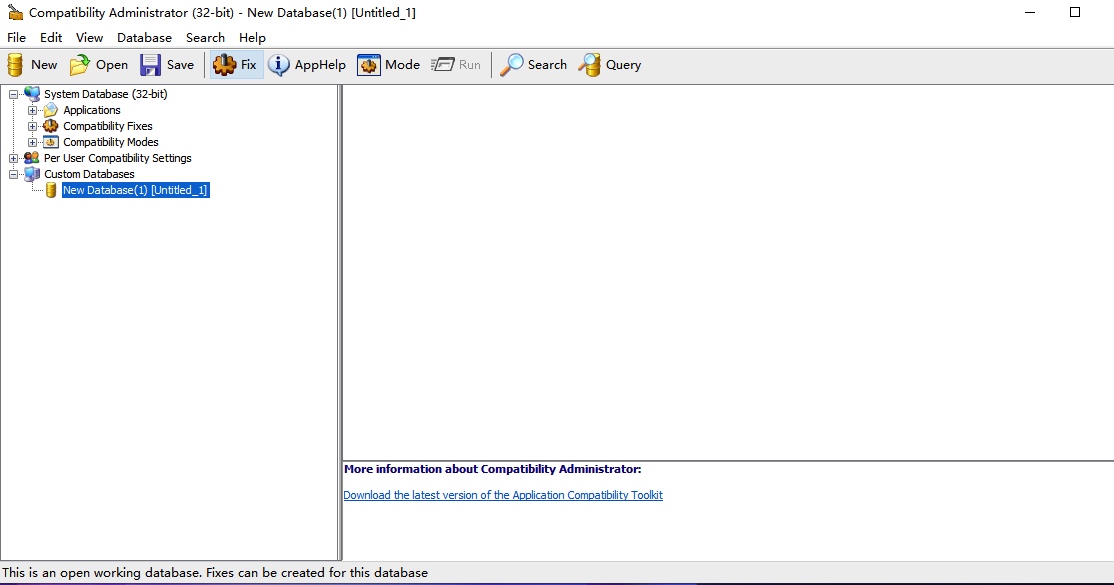Maximize the Compatibility Administrator window
The width and height of the screenshot is (1114, 585).
[1075, 12]
